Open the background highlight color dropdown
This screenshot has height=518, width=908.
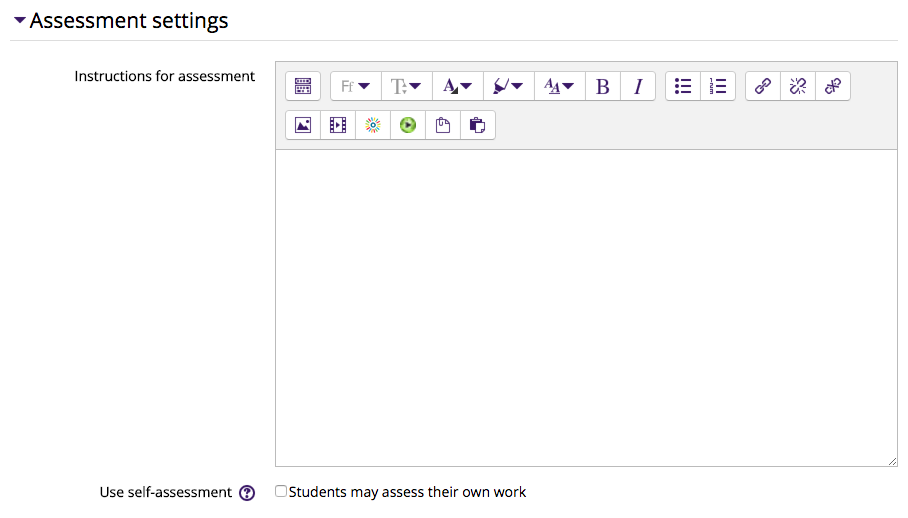508,86
